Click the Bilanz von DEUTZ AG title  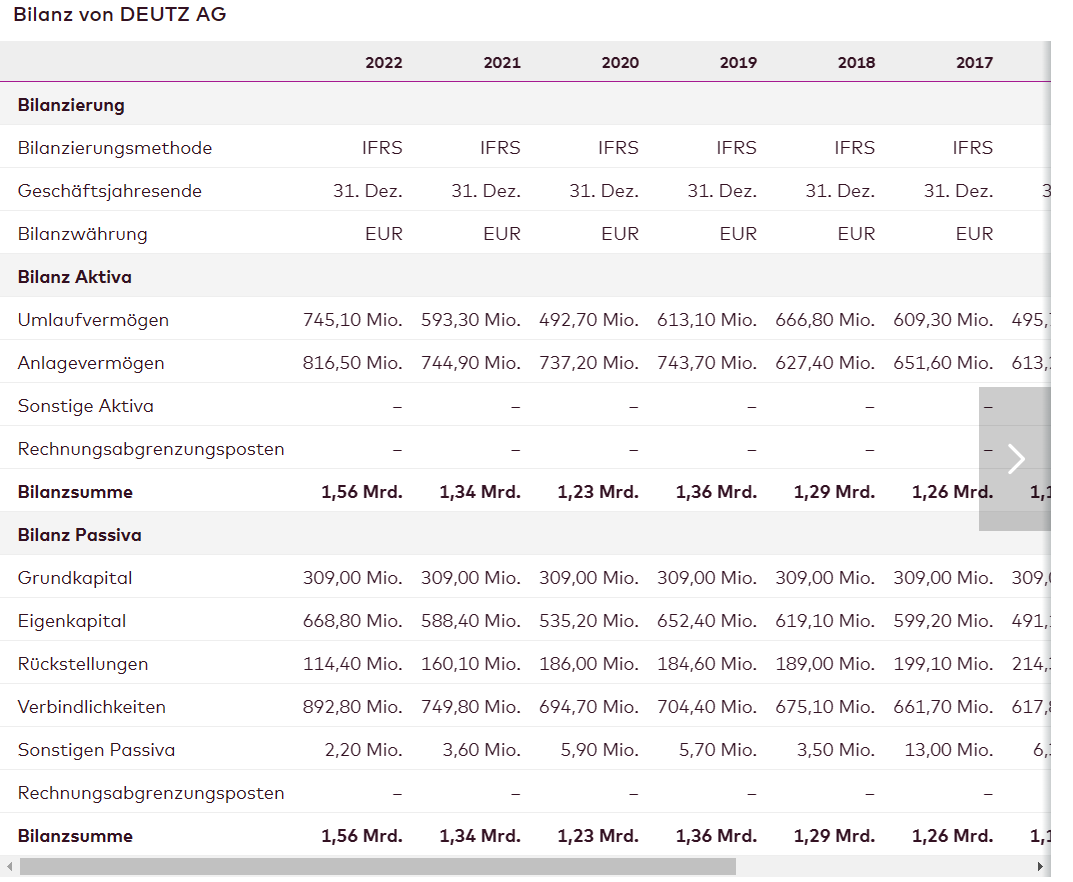[120, 15]
